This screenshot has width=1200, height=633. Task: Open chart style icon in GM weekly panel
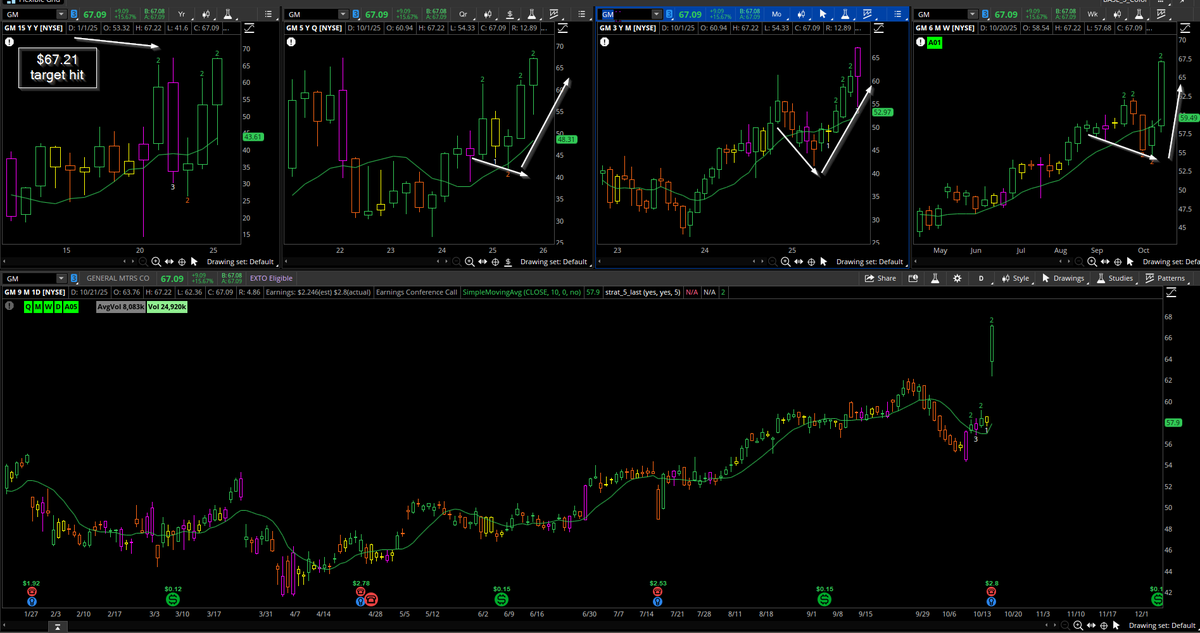1117,14
